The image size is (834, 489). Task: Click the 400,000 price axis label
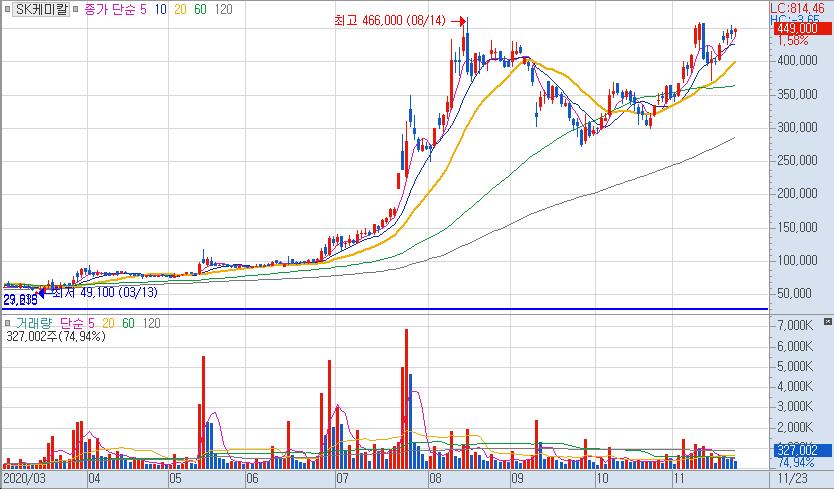point(797,61)
